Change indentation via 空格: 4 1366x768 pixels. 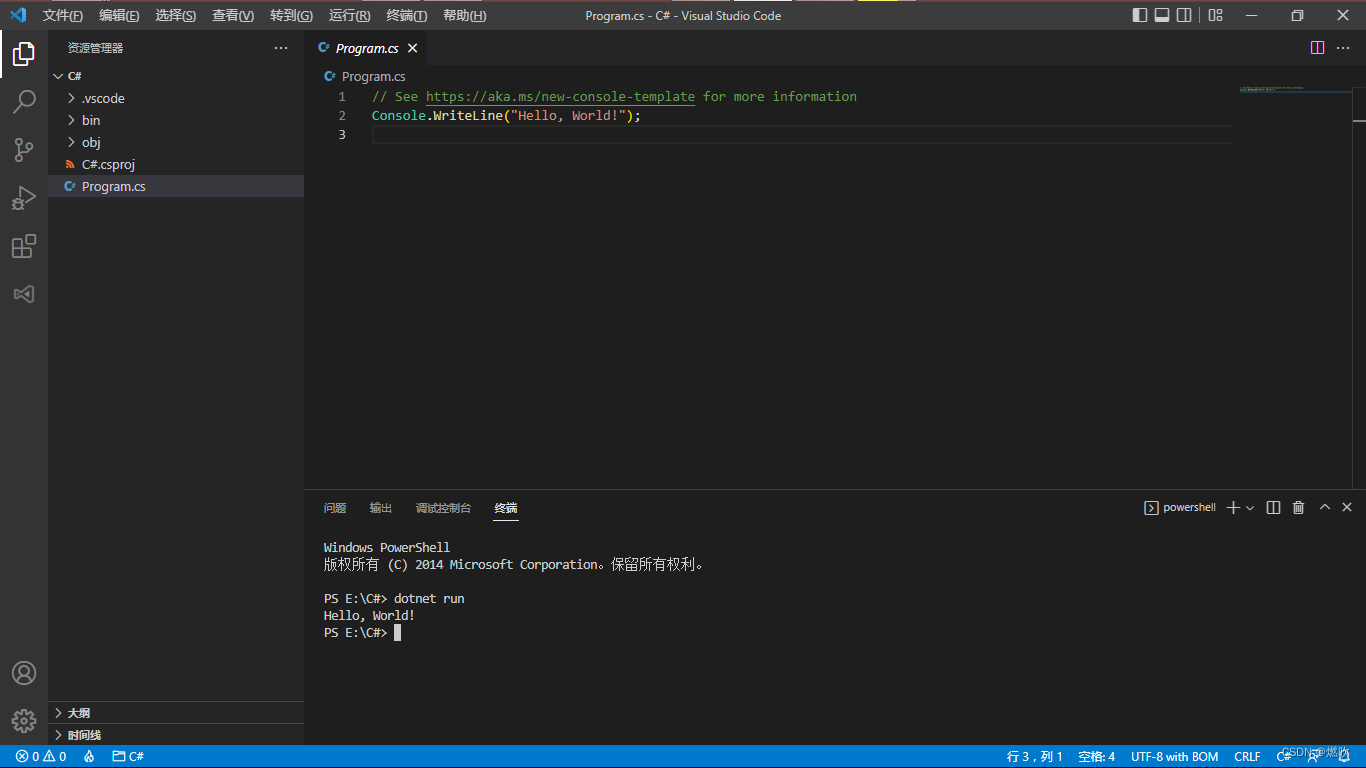pyautogui.click(x=1096, y=757)
